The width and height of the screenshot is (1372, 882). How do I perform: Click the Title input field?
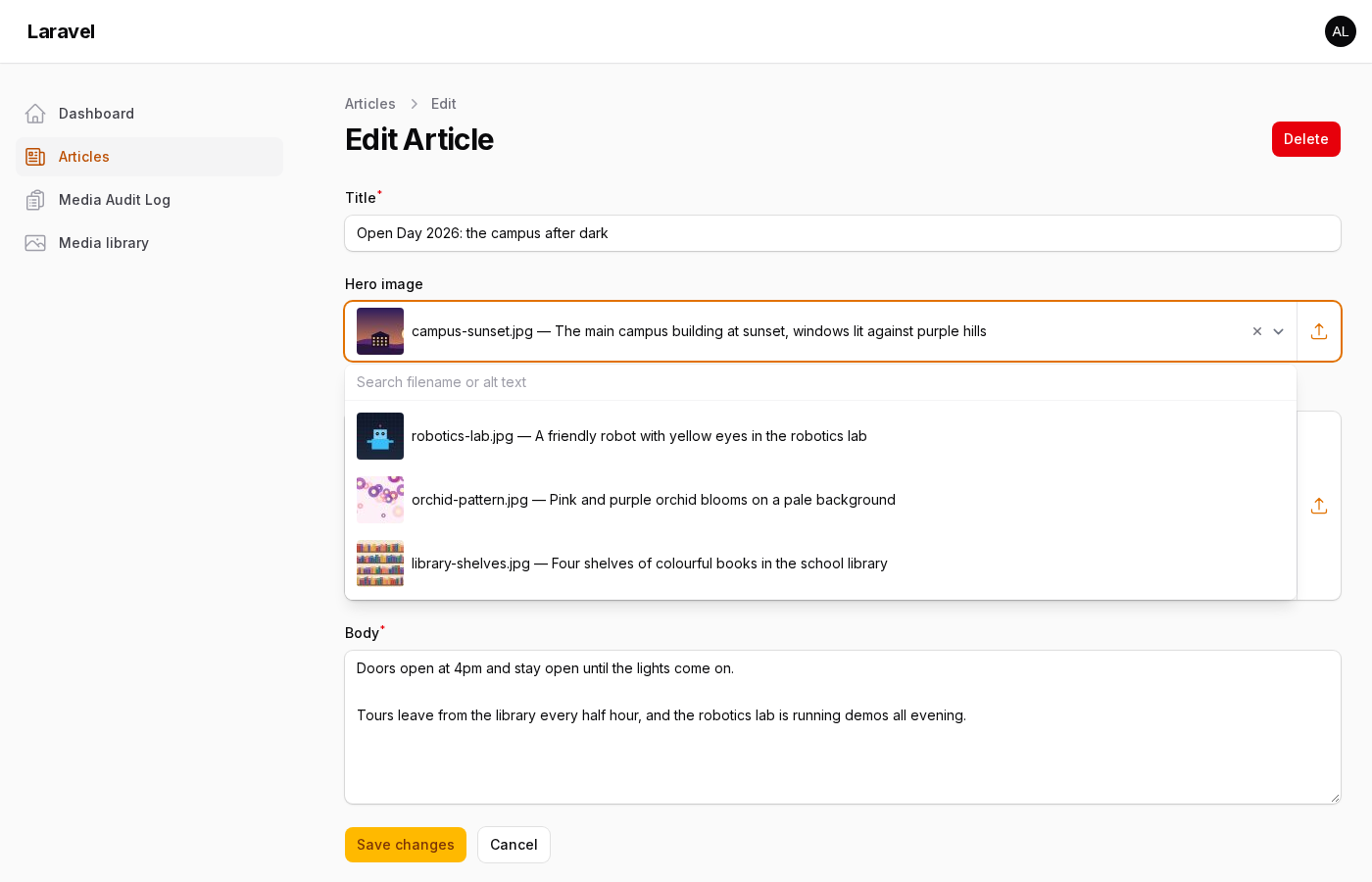point(843,233)
